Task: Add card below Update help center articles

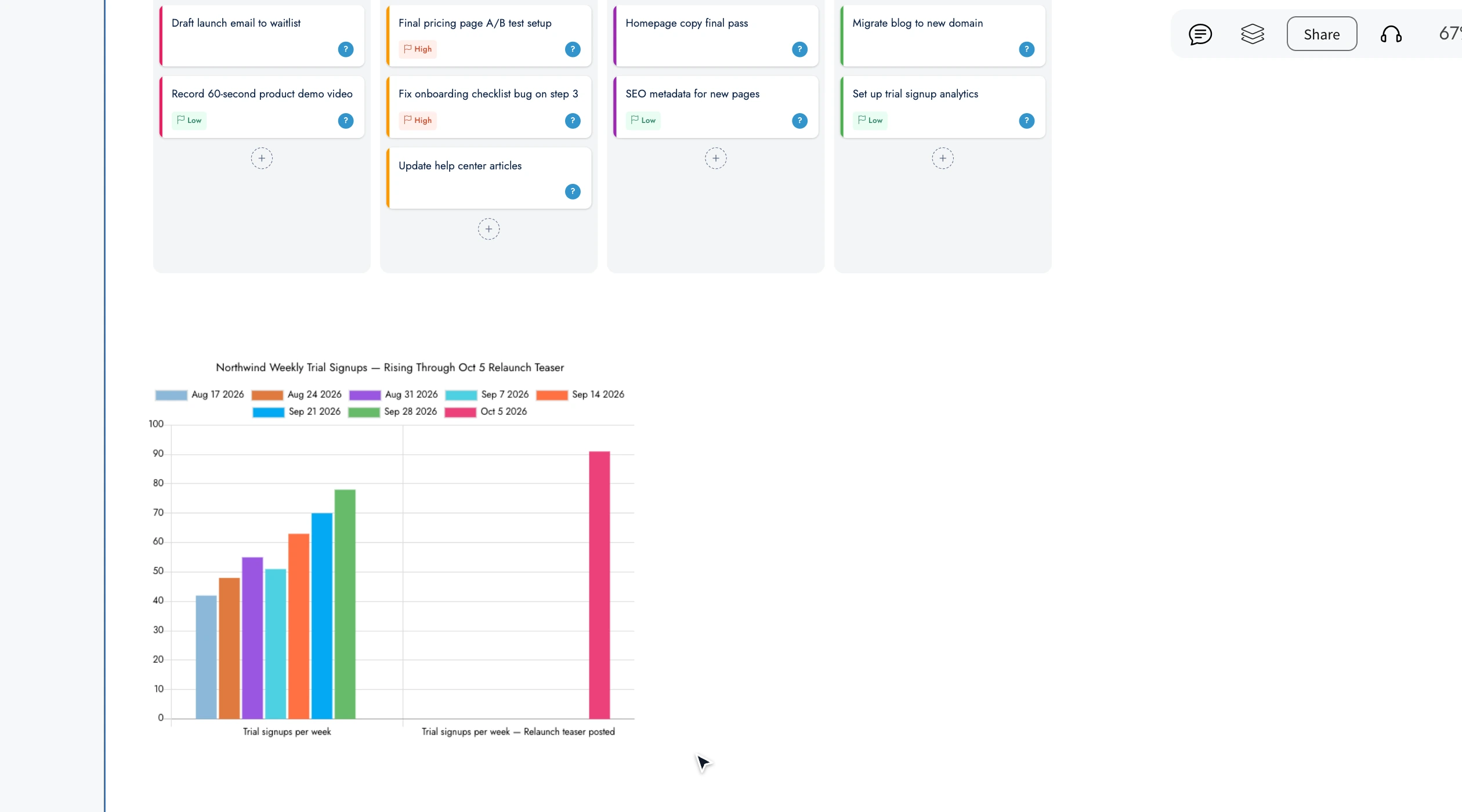Action: pos(488,229)
